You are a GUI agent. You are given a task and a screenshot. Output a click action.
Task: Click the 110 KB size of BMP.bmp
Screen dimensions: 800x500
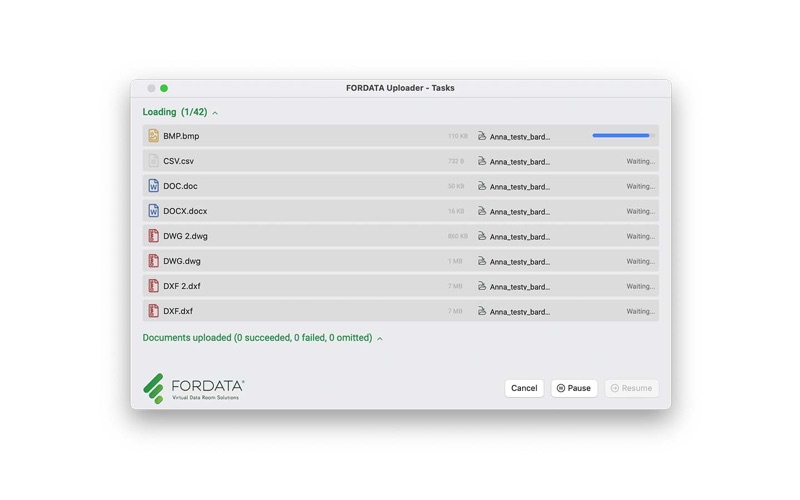pos(458,136)
